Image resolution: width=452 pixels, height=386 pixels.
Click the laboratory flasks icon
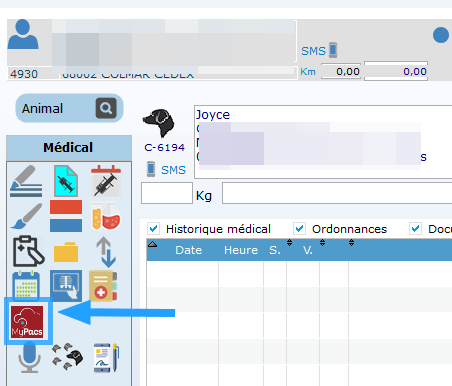(x=106, y=216)
